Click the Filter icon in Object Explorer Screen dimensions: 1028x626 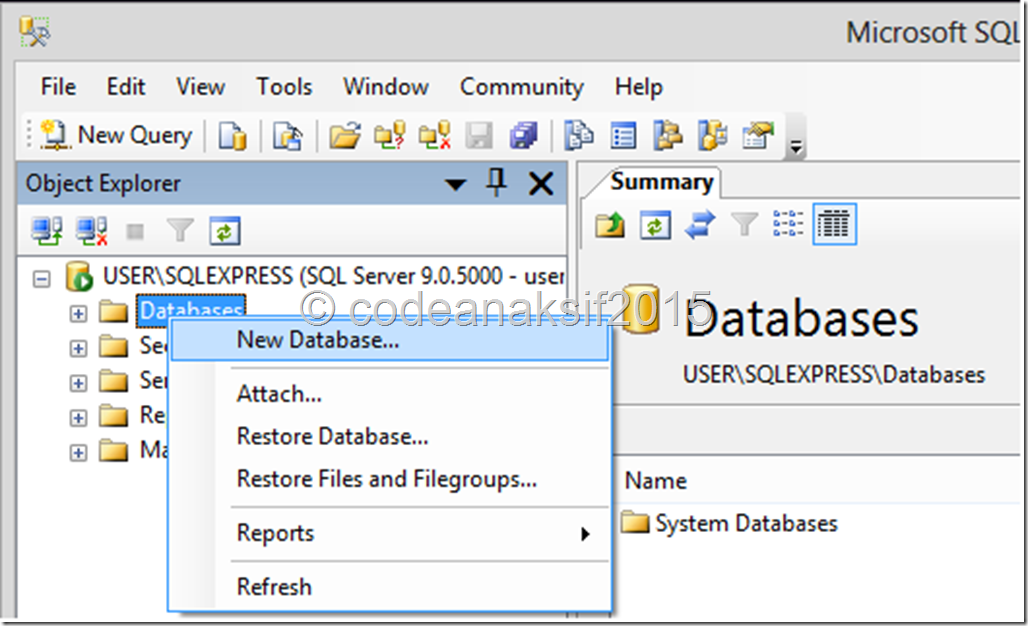tap(180, 231)
